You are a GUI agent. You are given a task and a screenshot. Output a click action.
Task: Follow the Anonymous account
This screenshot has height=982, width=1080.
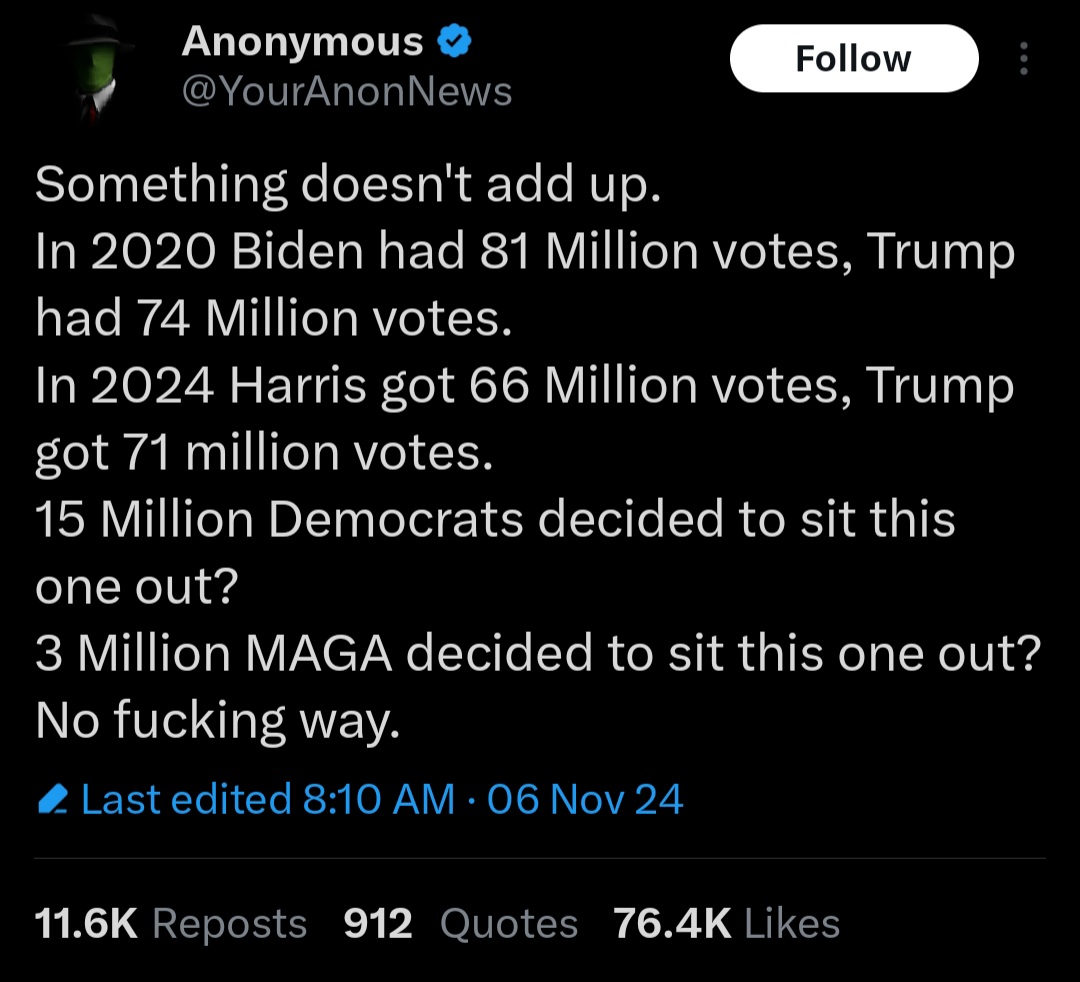coord(853,59)
